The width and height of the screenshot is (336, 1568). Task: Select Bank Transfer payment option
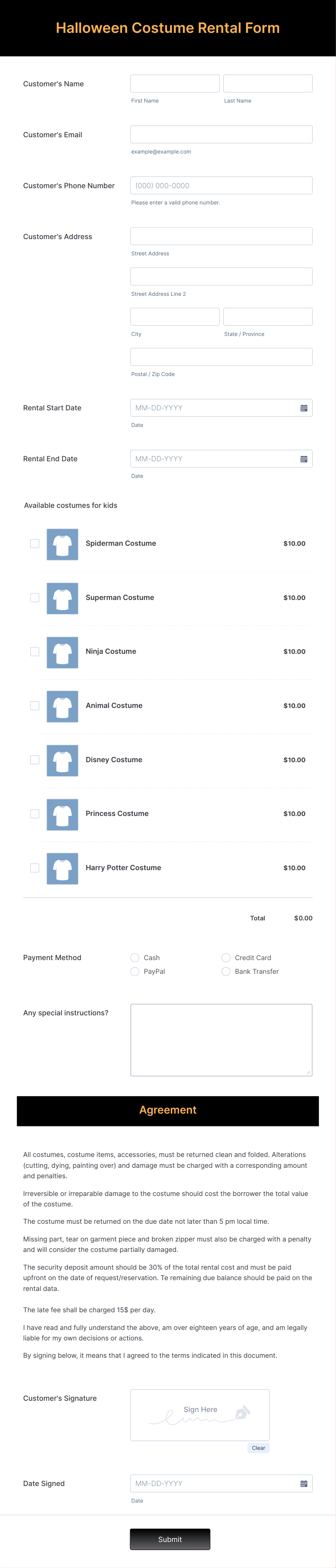(226, 972)
